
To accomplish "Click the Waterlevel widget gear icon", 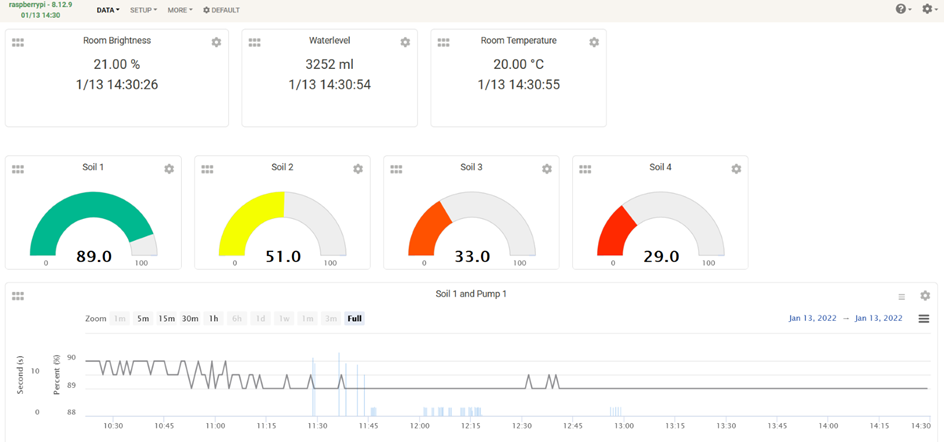I will (x=405, y=43).
